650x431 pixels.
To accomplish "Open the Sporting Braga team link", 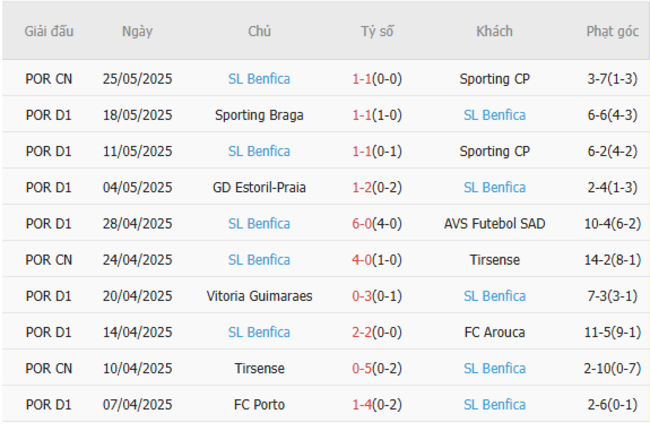I will [x=259, y=115].
